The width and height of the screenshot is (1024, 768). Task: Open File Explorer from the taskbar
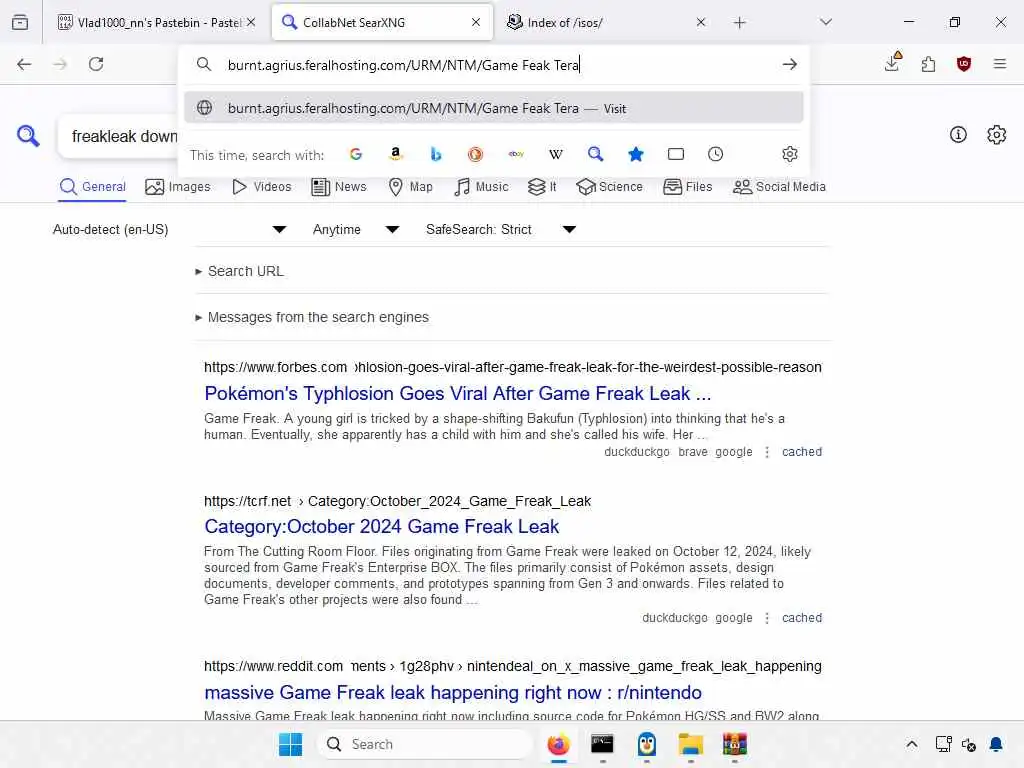pos(690,744)
